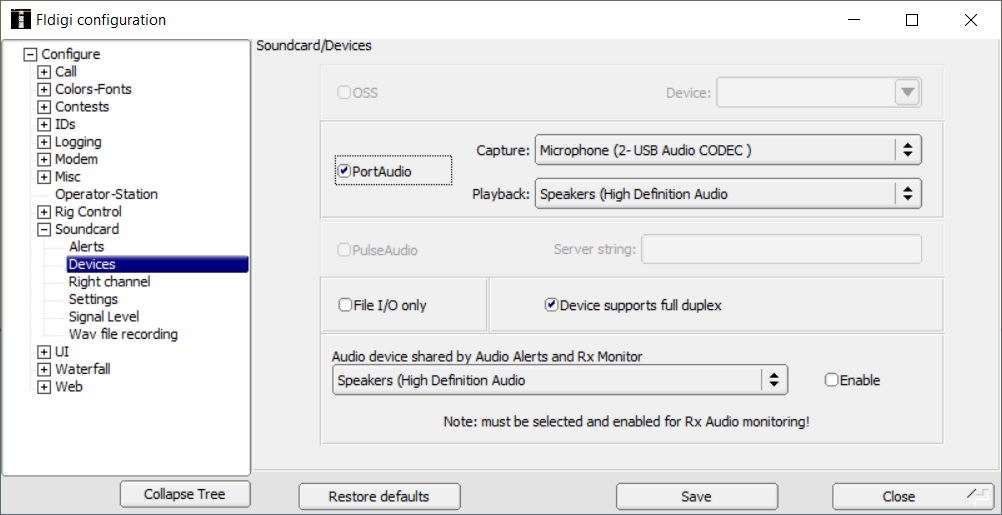Open Wav file recording settings

click(x=123, y=334)
